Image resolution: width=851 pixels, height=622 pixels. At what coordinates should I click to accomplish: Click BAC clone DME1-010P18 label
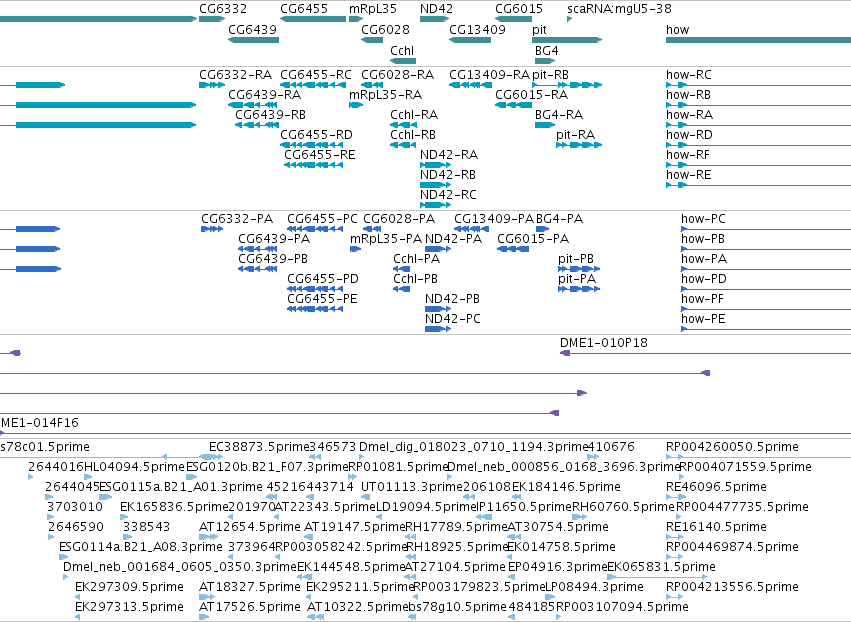pyautogui.click(x=604, y=342)
